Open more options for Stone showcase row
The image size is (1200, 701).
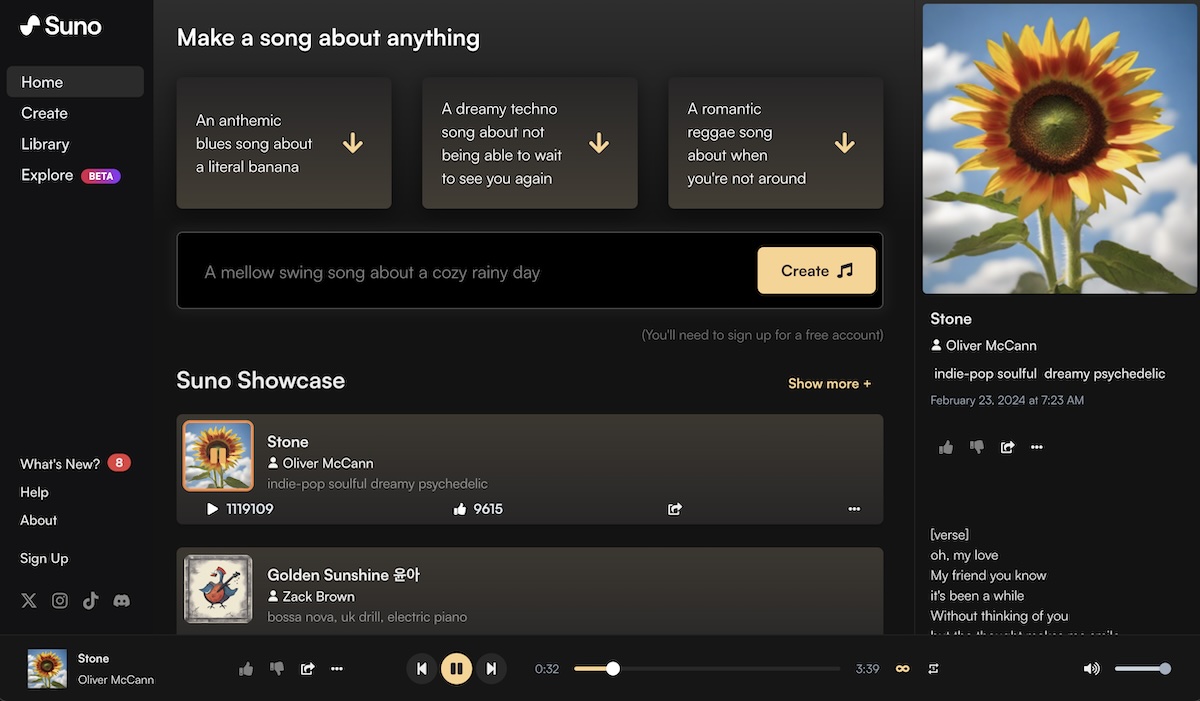pos(854,509)
